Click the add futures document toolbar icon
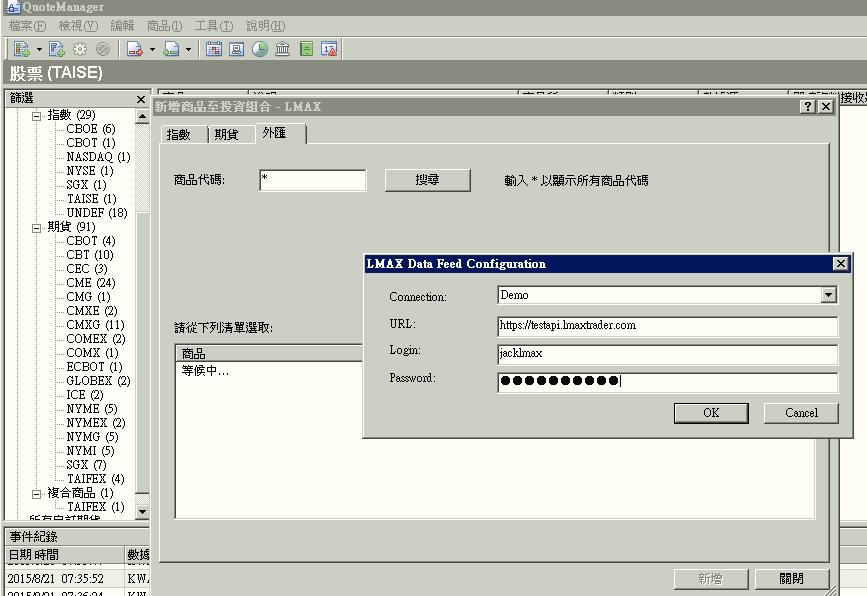Viewport: 867px width, 596px height. tap(56, 49)
